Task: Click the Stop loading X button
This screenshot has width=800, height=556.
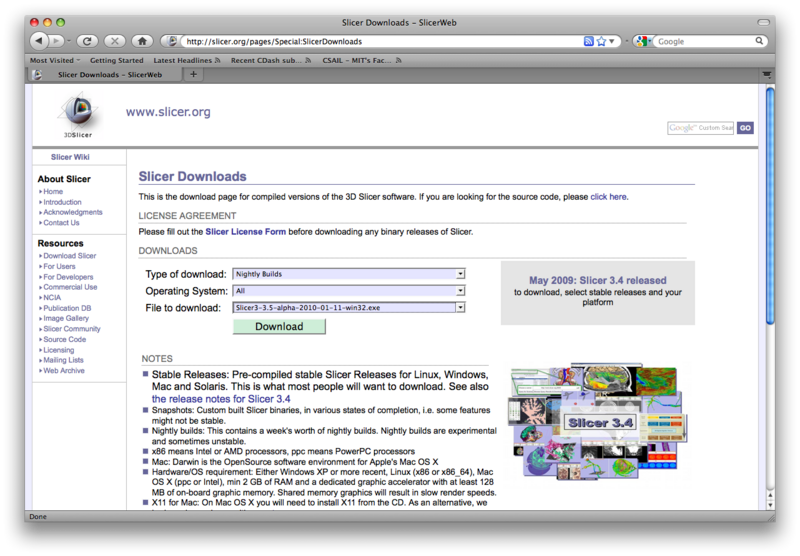Action: (115, 41)
